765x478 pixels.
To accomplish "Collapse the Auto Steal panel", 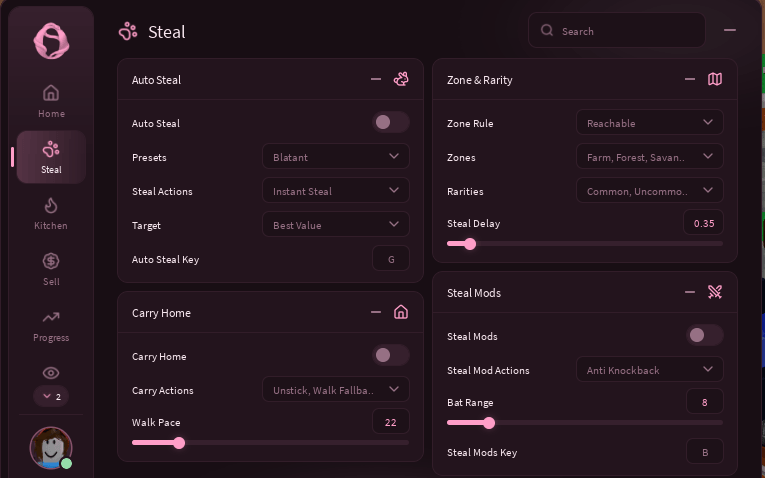I will (376, 79).
